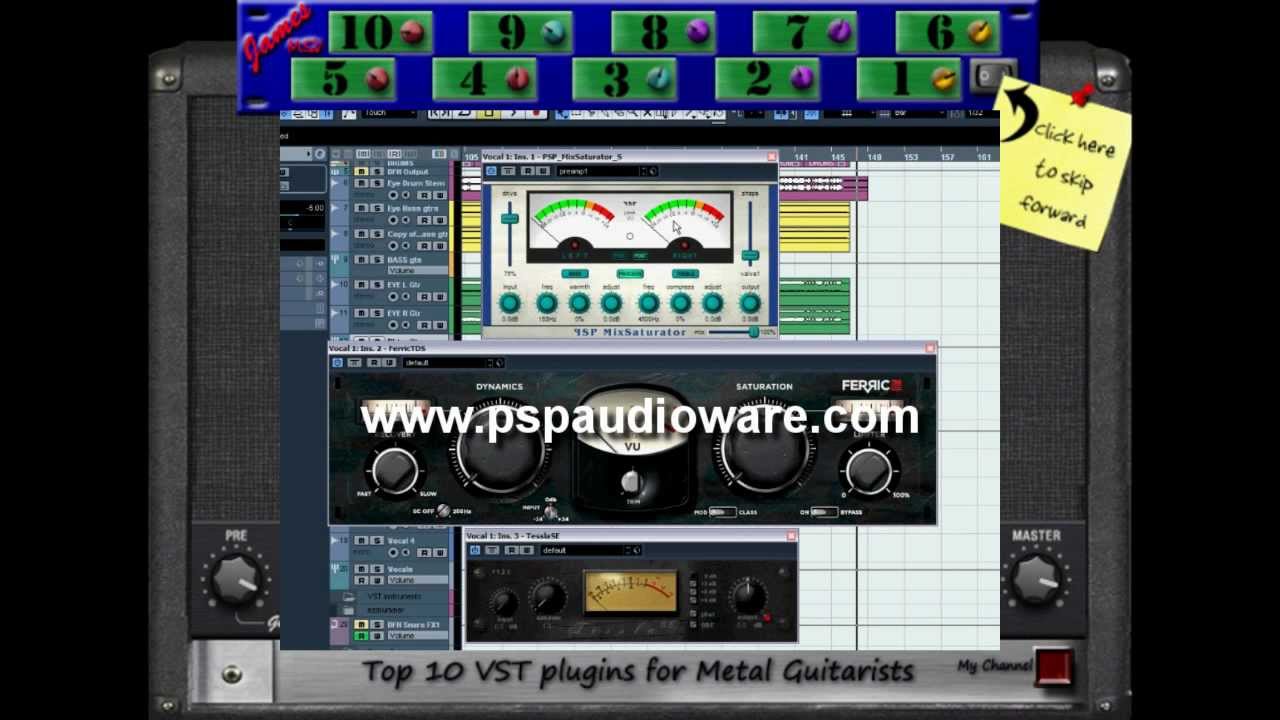This screenshot has width=1280, height=720.
Task: Adjust the steps slider handle in MixSaturator
Action: pyautogui.click(x=749, y=255)
